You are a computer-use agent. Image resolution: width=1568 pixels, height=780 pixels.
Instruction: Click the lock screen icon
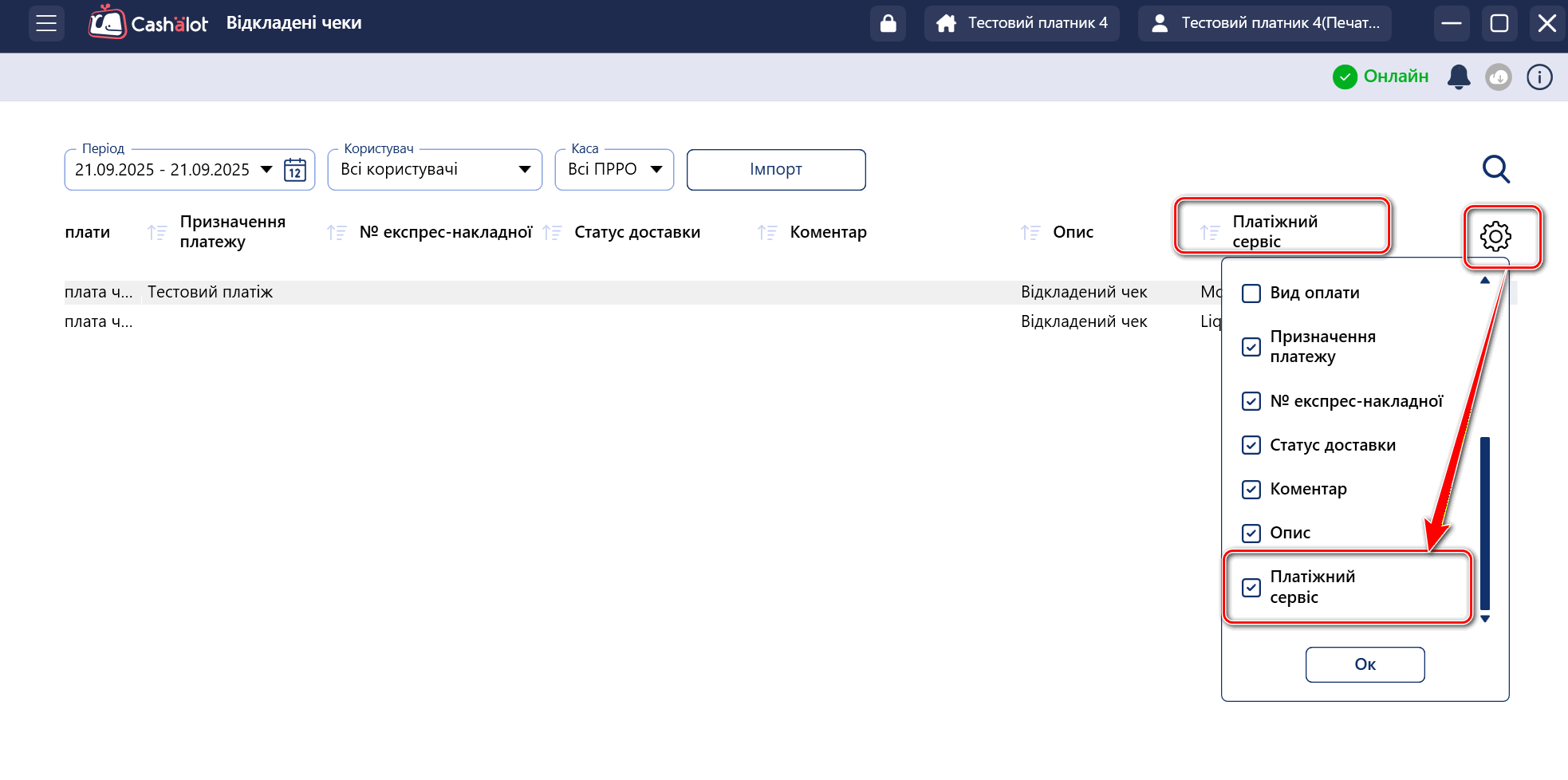tap(888, 23)
